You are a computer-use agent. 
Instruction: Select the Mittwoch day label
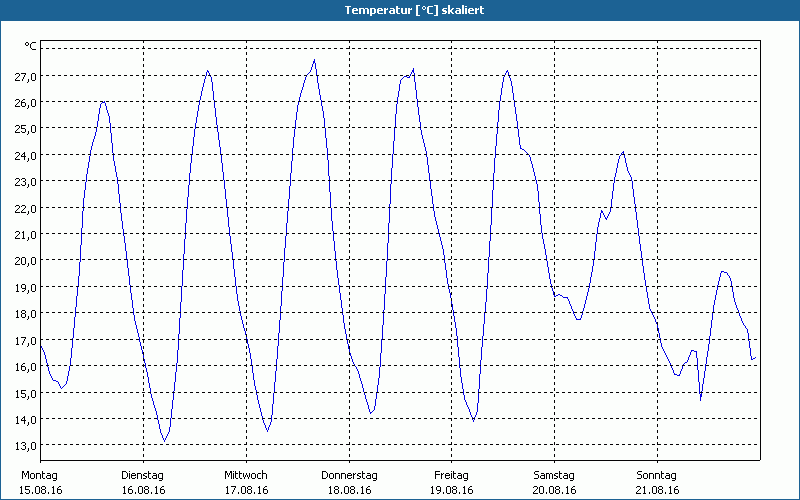tap(245, 475)
